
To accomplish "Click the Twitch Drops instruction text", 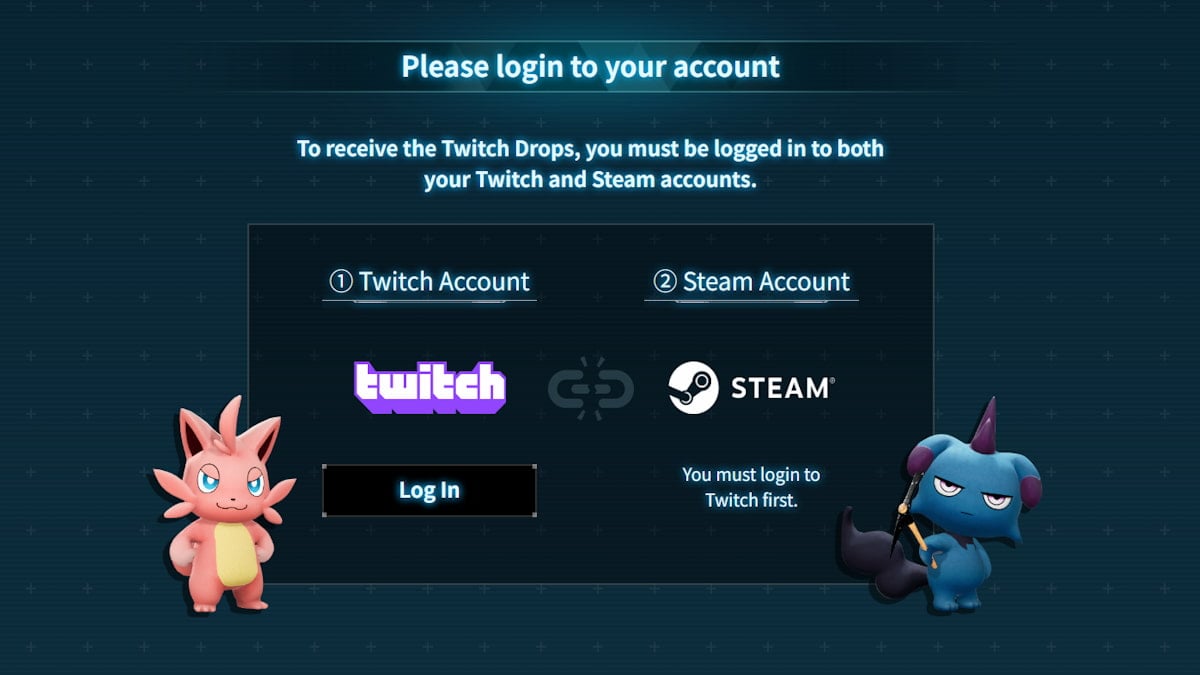I will click(590, 165).
